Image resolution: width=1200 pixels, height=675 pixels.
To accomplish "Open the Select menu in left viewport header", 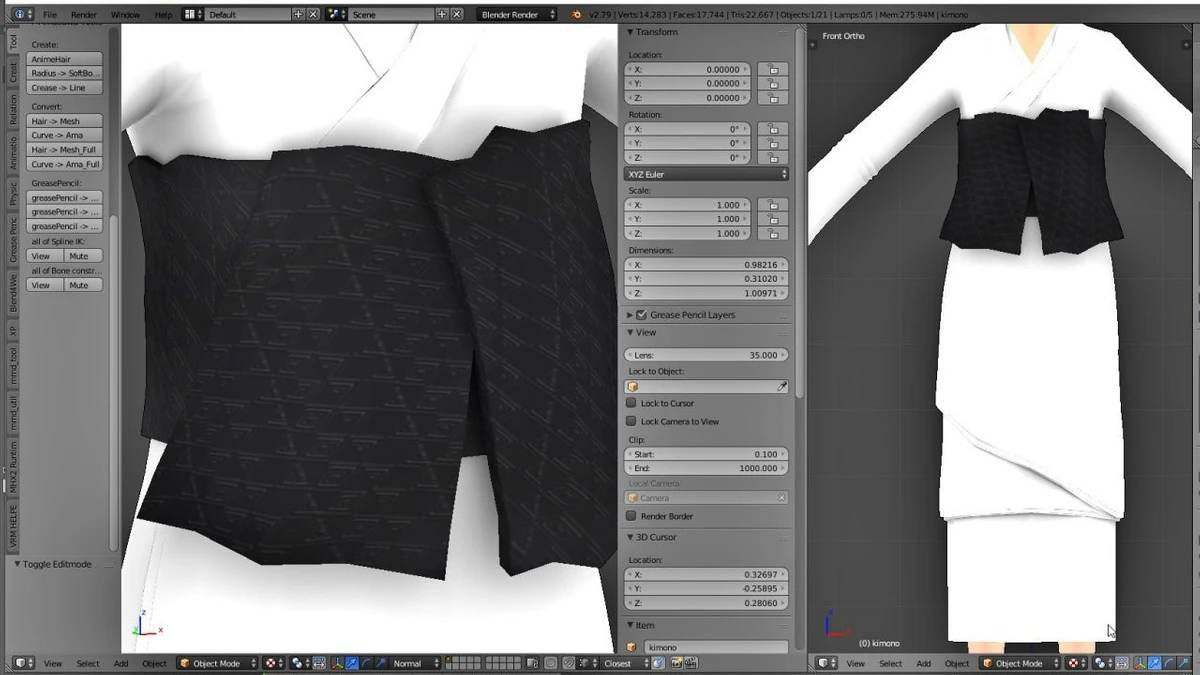I will click(x=88, y=663).
